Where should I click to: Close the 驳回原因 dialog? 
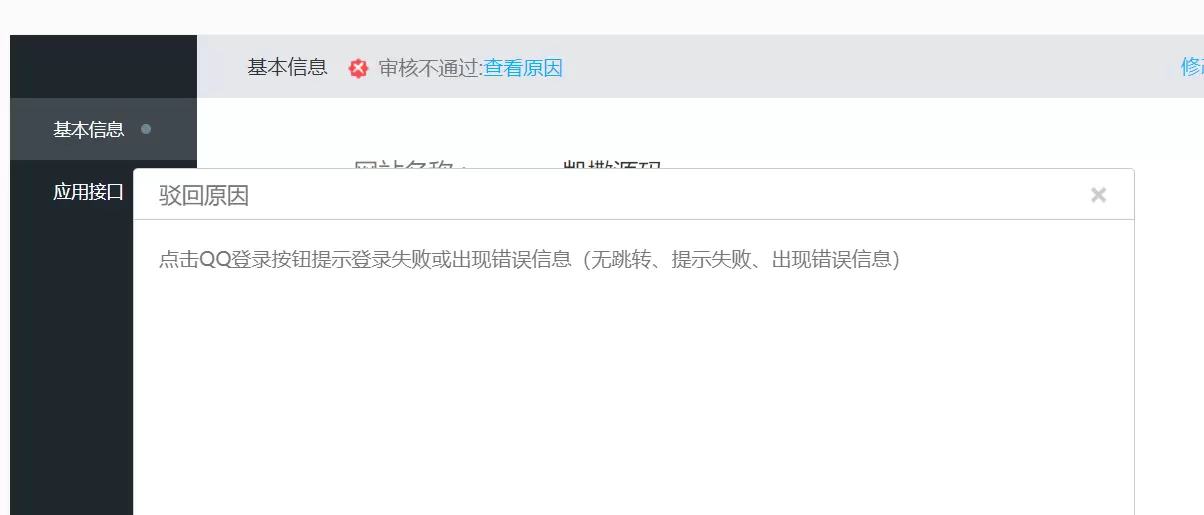point(1098,195)
